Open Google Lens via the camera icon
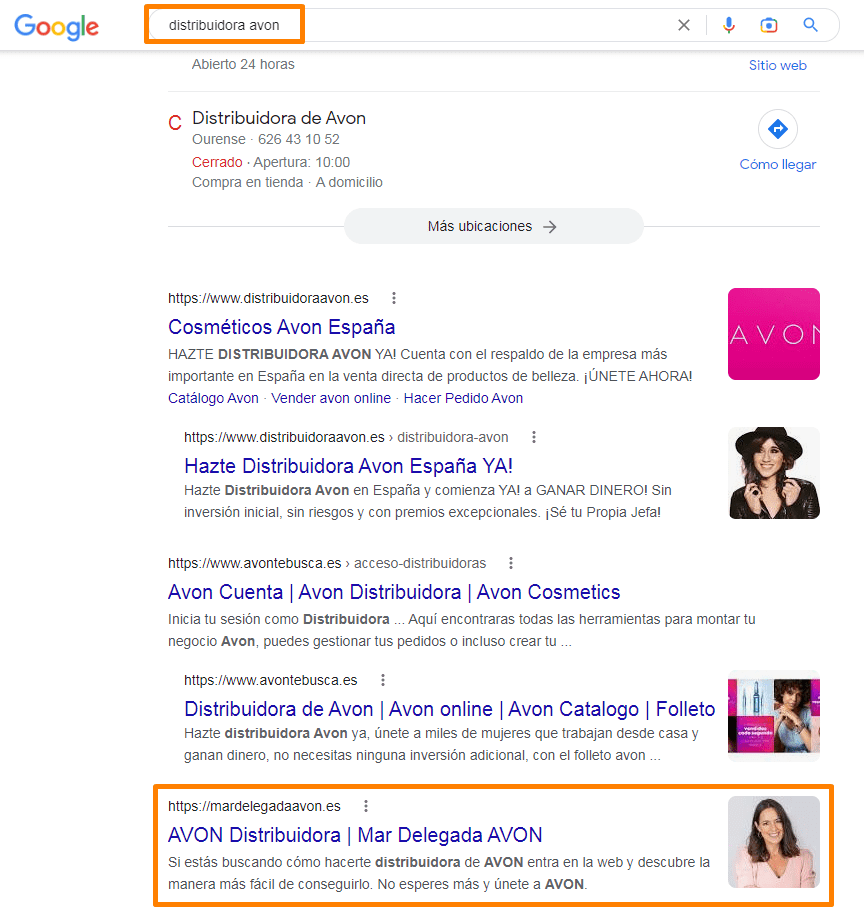The image size is (864, 920). point(769,25)
